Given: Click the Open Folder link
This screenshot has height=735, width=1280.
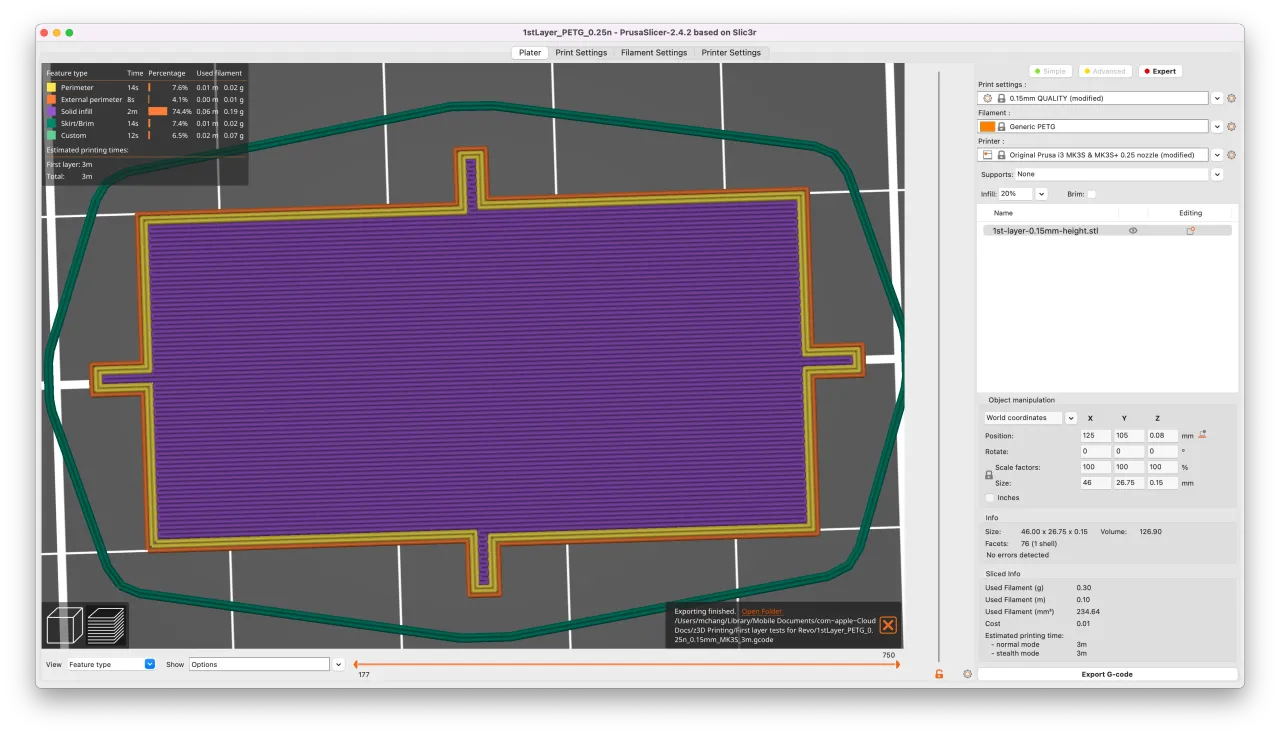Looking at the screenshot, I should [x=761, y=611].
